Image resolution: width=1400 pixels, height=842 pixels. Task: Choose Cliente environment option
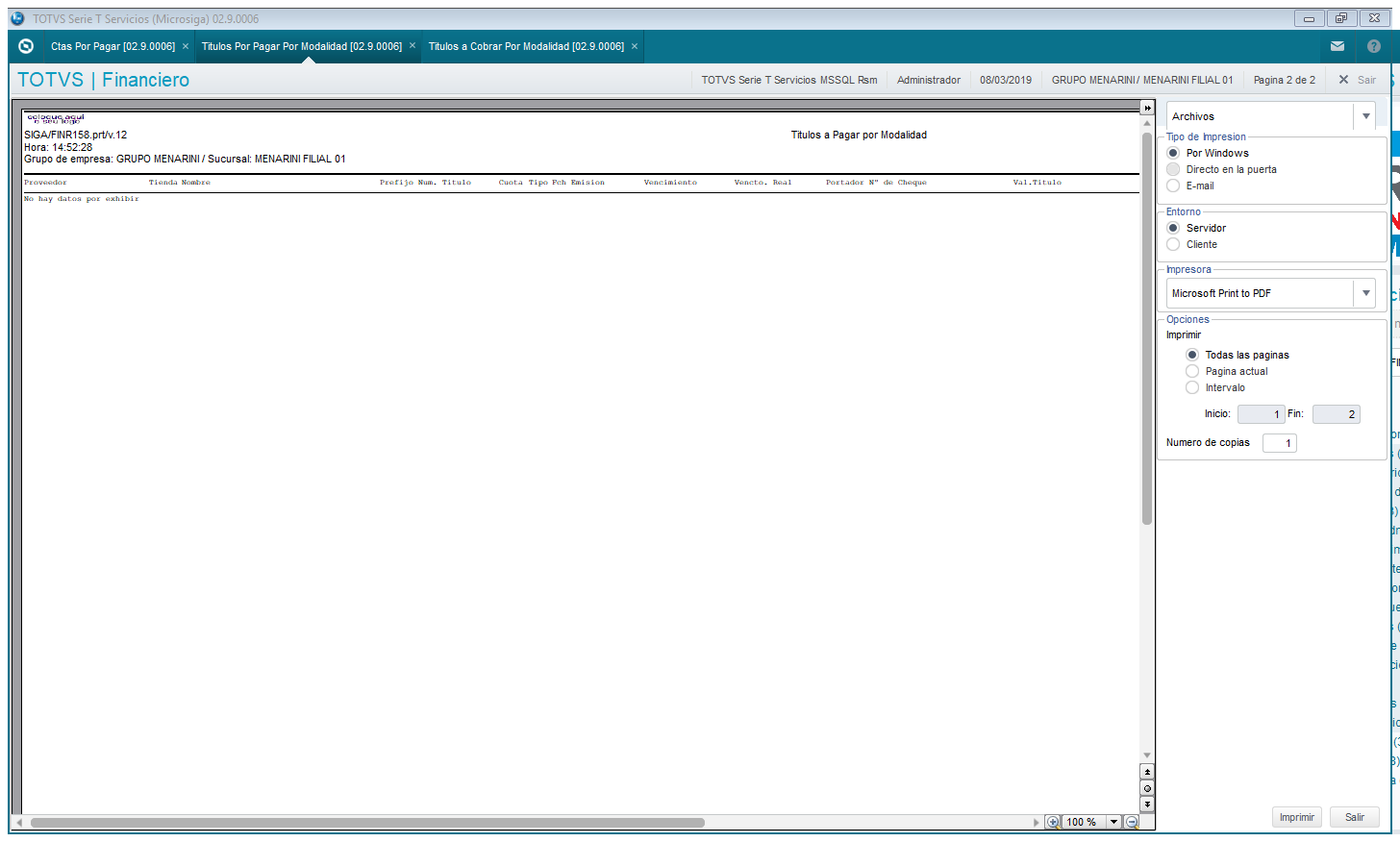[x=1173, y=244]
